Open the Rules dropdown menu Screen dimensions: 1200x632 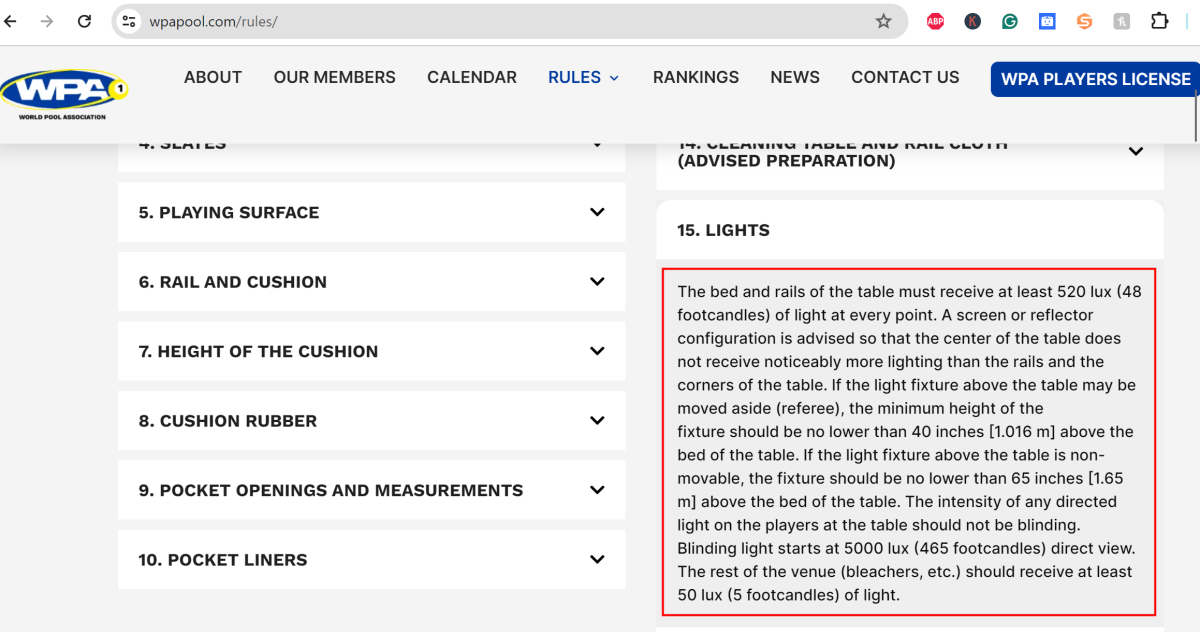click(583, 77)
